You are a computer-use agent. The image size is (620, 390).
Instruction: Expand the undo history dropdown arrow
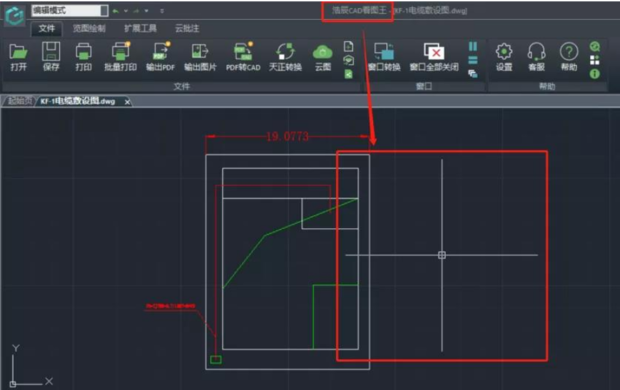point(126,11)
